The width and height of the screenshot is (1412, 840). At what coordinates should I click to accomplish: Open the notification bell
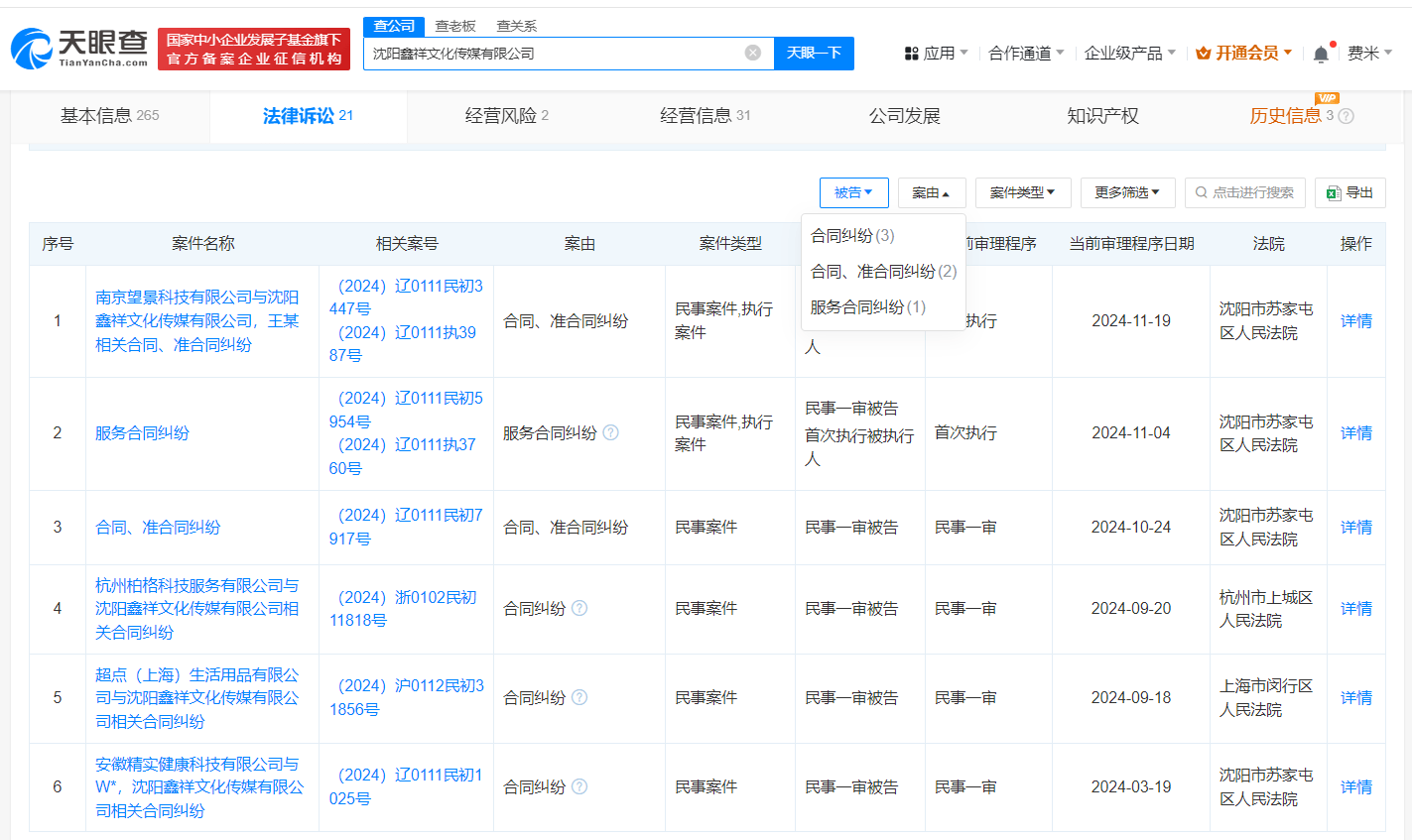pyautogui.click(x=1321, y=54)
